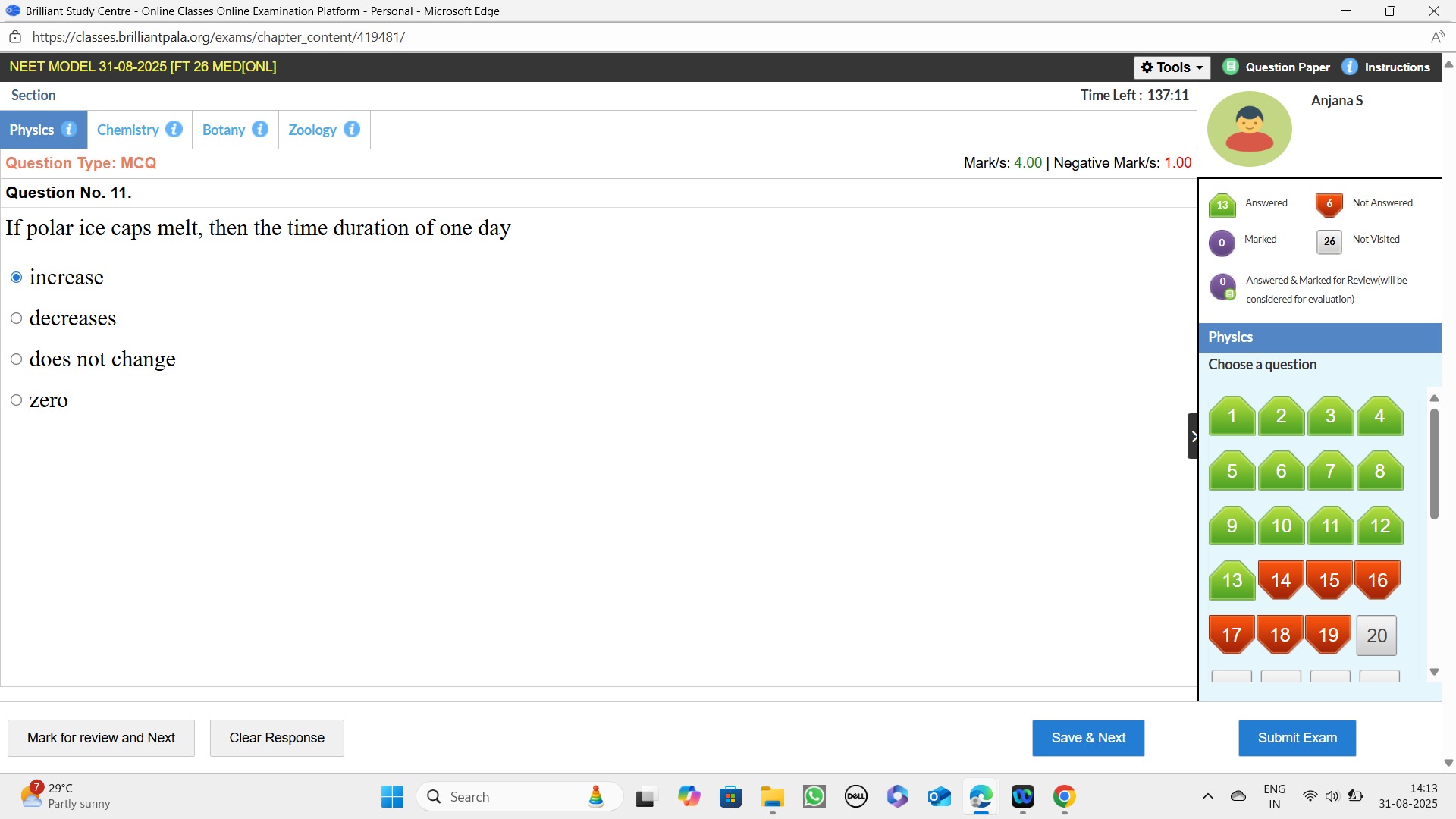
Task: Show hidden system tray icons
Action: coord(1208,797)
